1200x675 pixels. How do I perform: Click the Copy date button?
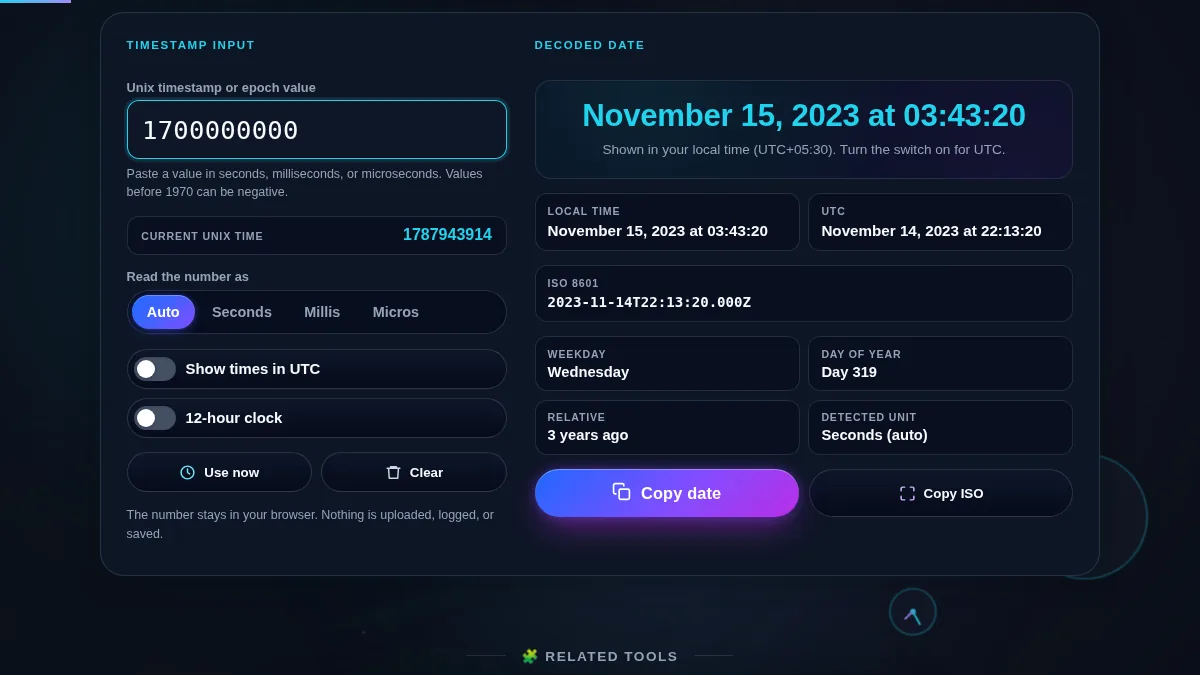(667, 493)
